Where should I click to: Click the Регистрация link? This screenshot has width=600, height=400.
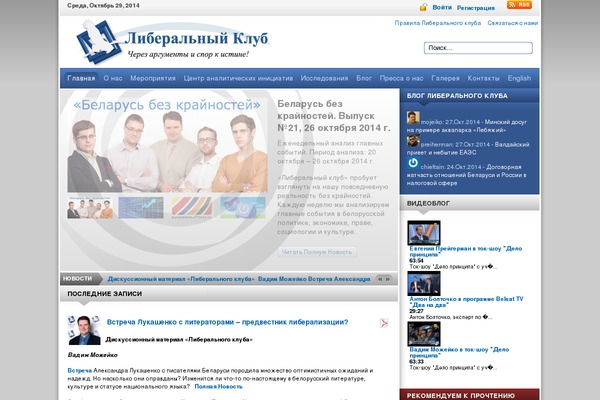(x=476, y=8)
